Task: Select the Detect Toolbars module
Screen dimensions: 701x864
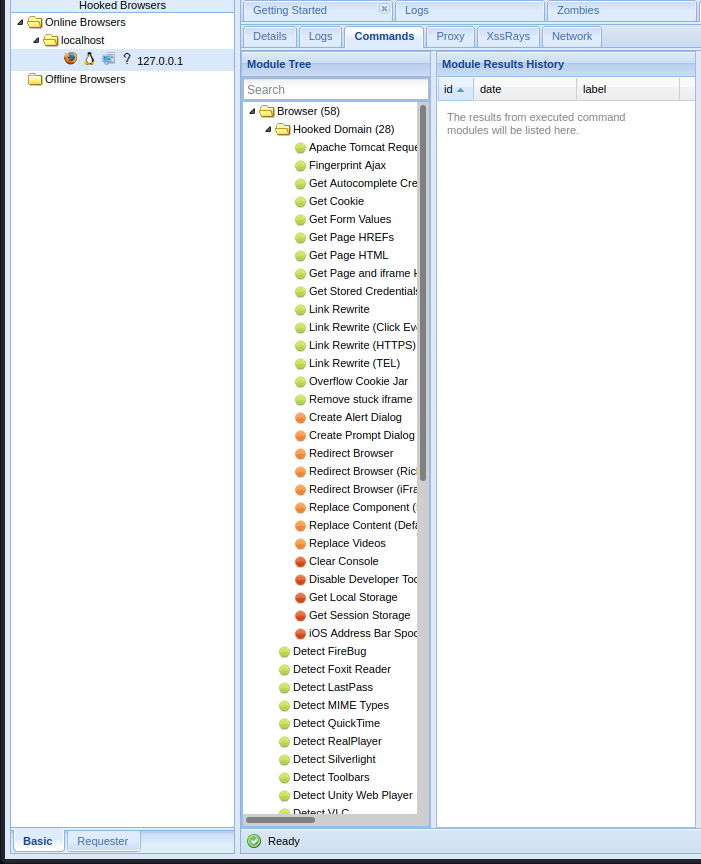Action: coord(331,777)
